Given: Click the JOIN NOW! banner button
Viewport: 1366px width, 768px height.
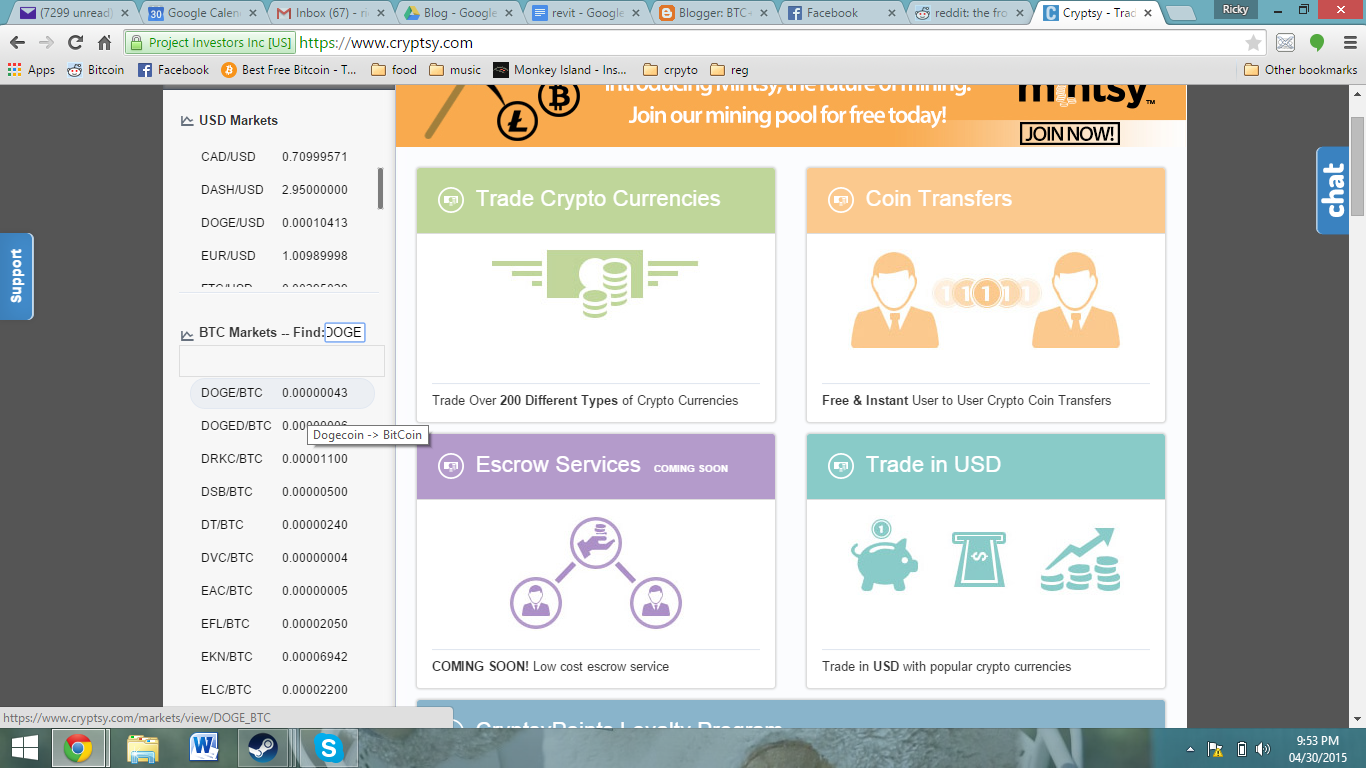Looking at the screenshot, I should click(x=1069, y=134).
